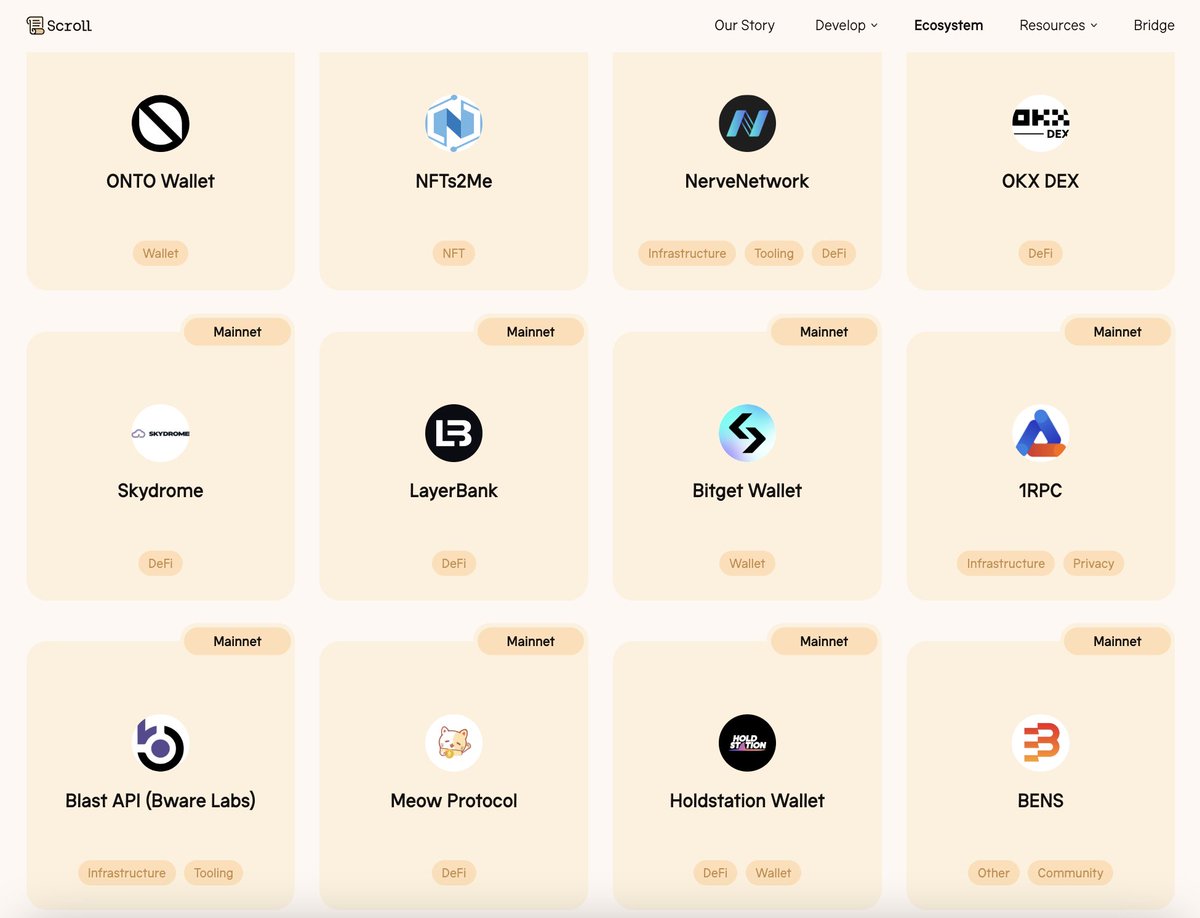Click Blast API (Bware Labs) title
Screen dimensions: 1200x918
pyautogui.click(x=160, y=801)
